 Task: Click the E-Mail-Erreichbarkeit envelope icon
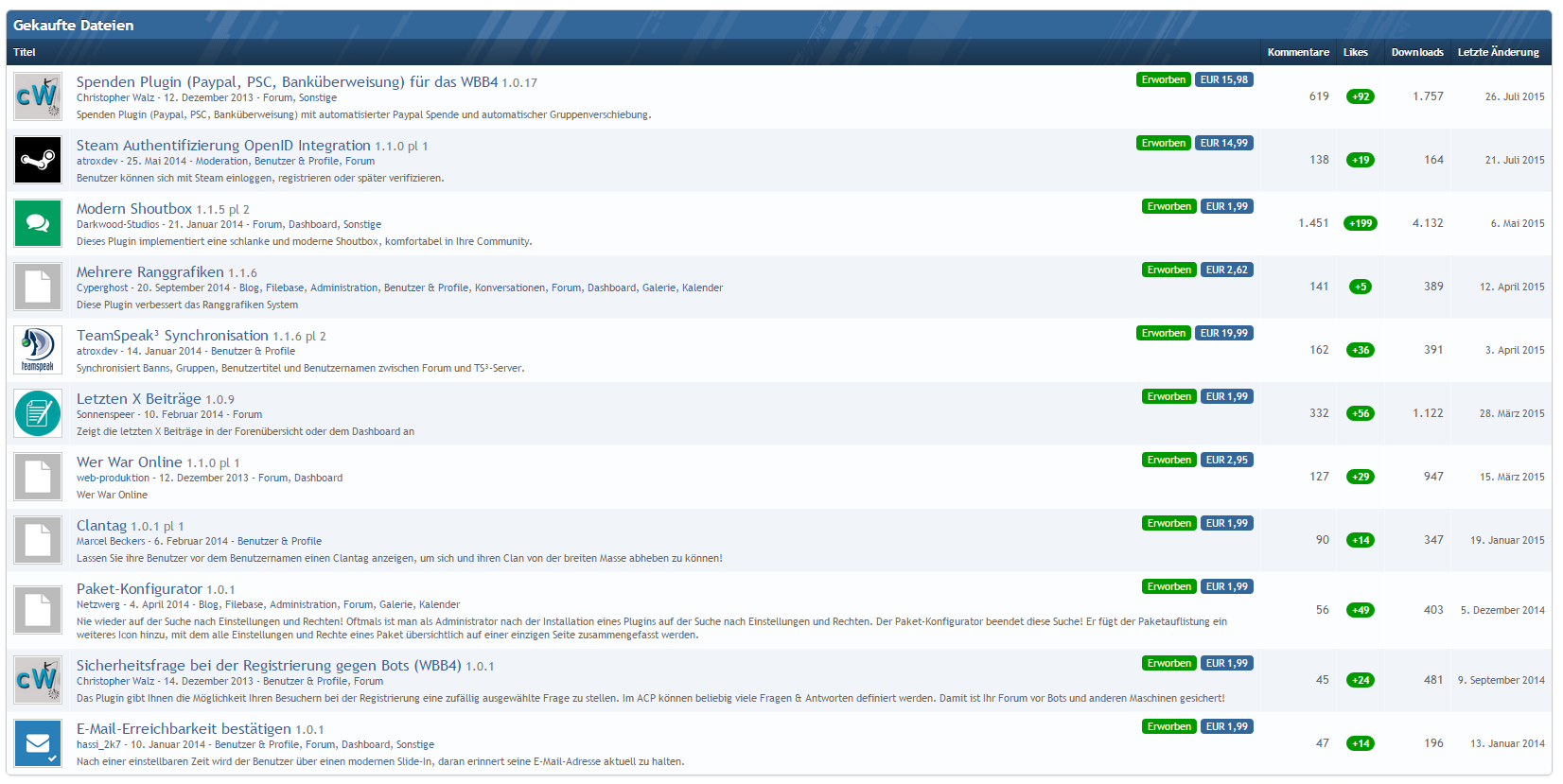click(x=38, y=743)
